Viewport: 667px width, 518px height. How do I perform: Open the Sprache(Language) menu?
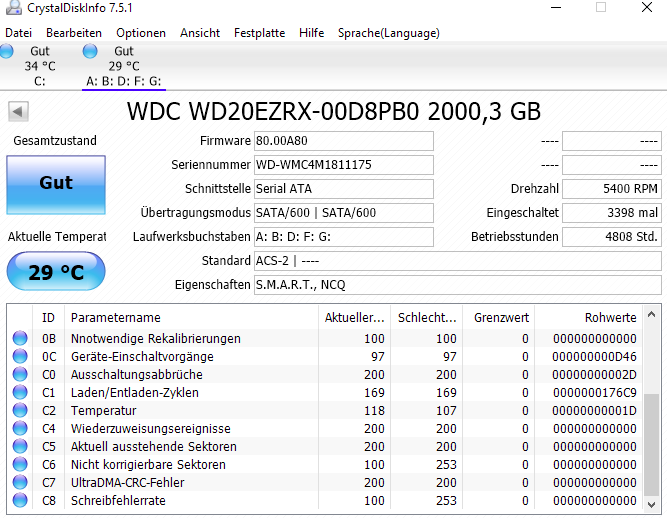(x=389, y=33)
